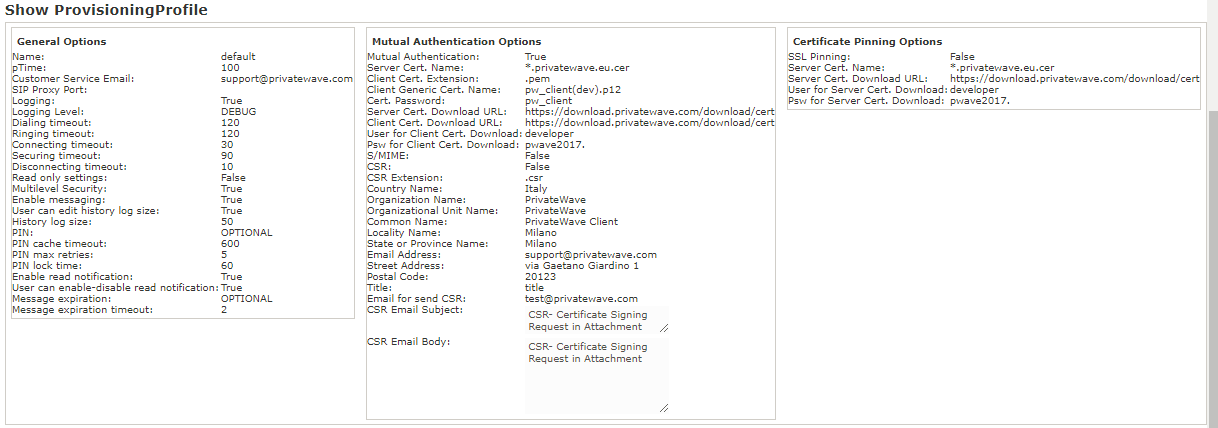Click the Psw for Server Cert. Download label
The width and height of the screenshot is (1218, 428).
coord(868,101)
